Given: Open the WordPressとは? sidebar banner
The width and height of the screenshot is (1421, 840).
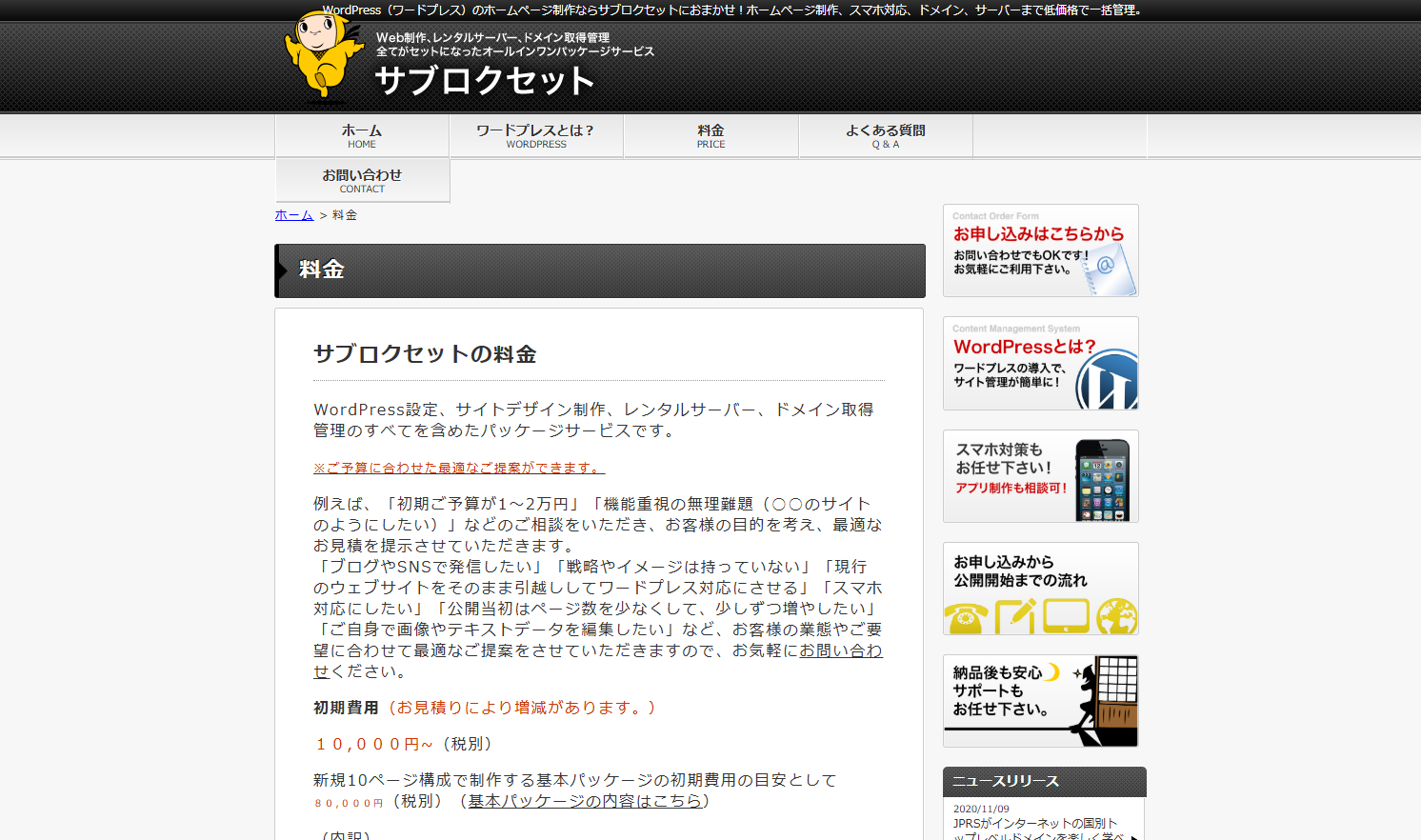Looking at the screenshot, I should tap(1041, 363).
